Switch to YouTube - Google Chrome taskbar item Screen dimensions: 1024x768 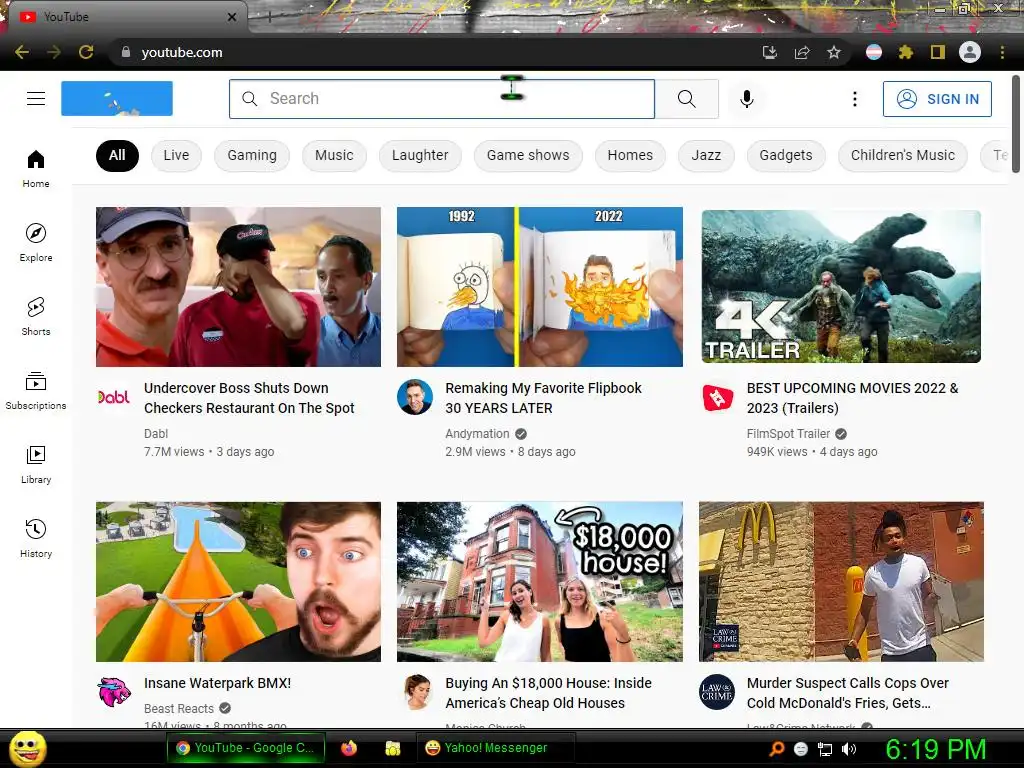pyautogui.click(x=246, y=748)
